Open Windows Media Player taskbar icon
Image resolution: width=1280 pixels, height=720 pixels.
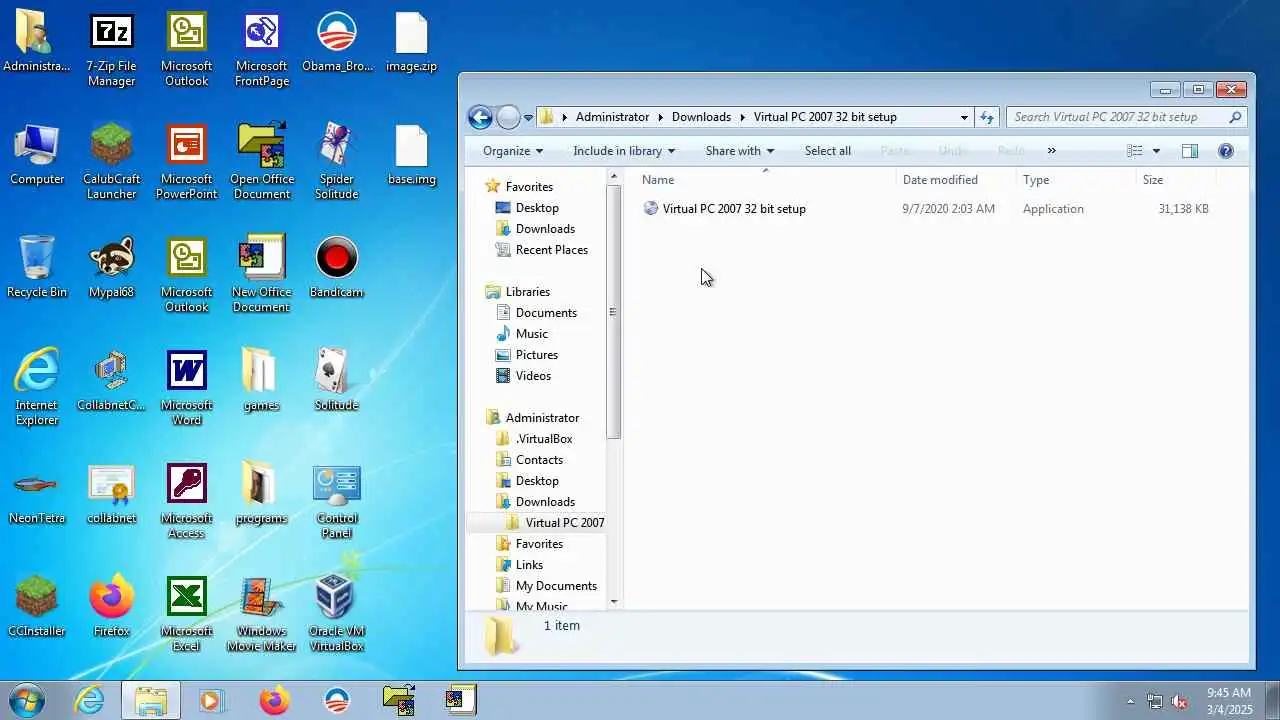click(x=211, y=701)
